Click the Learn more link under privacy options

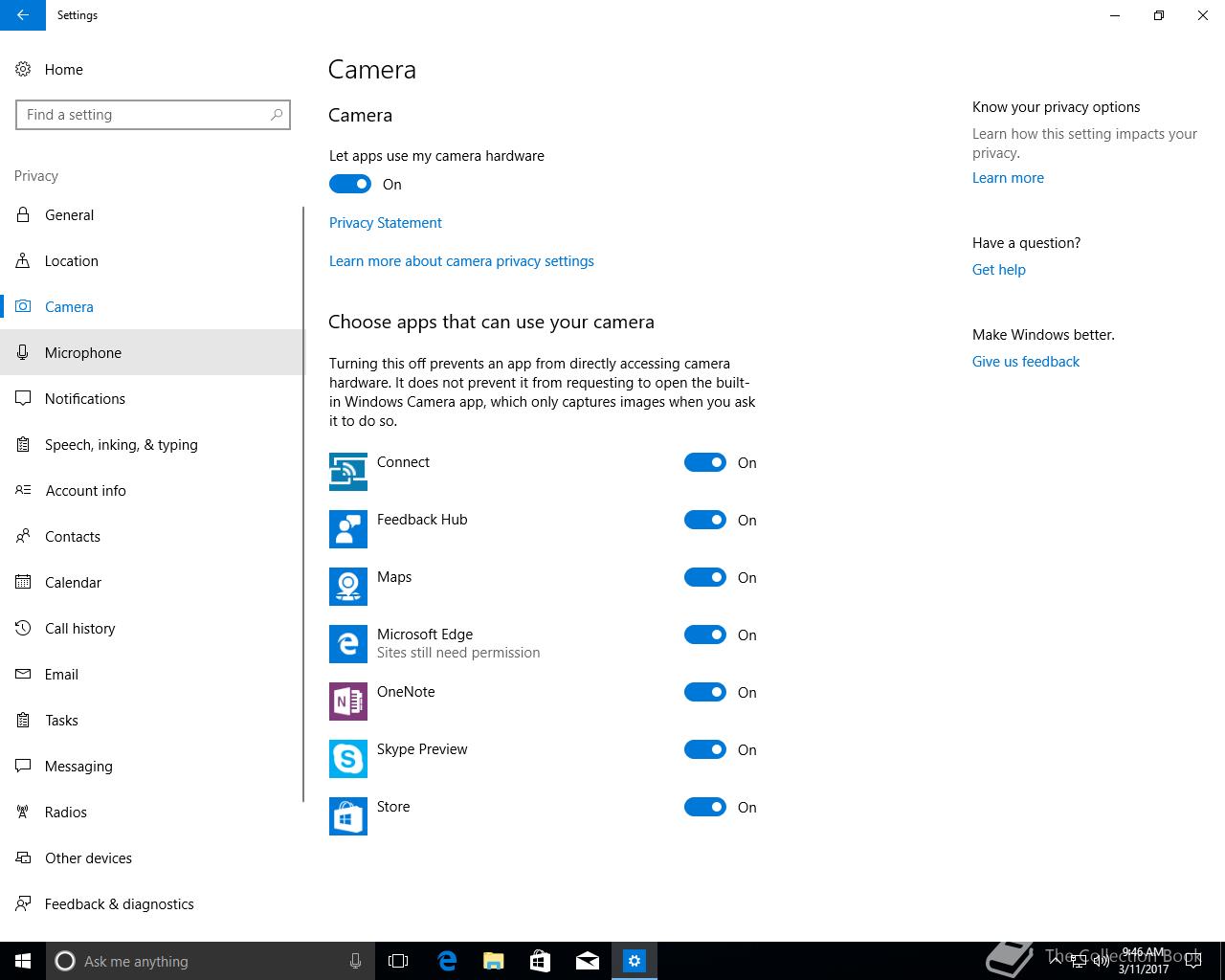click(1008, 177)
